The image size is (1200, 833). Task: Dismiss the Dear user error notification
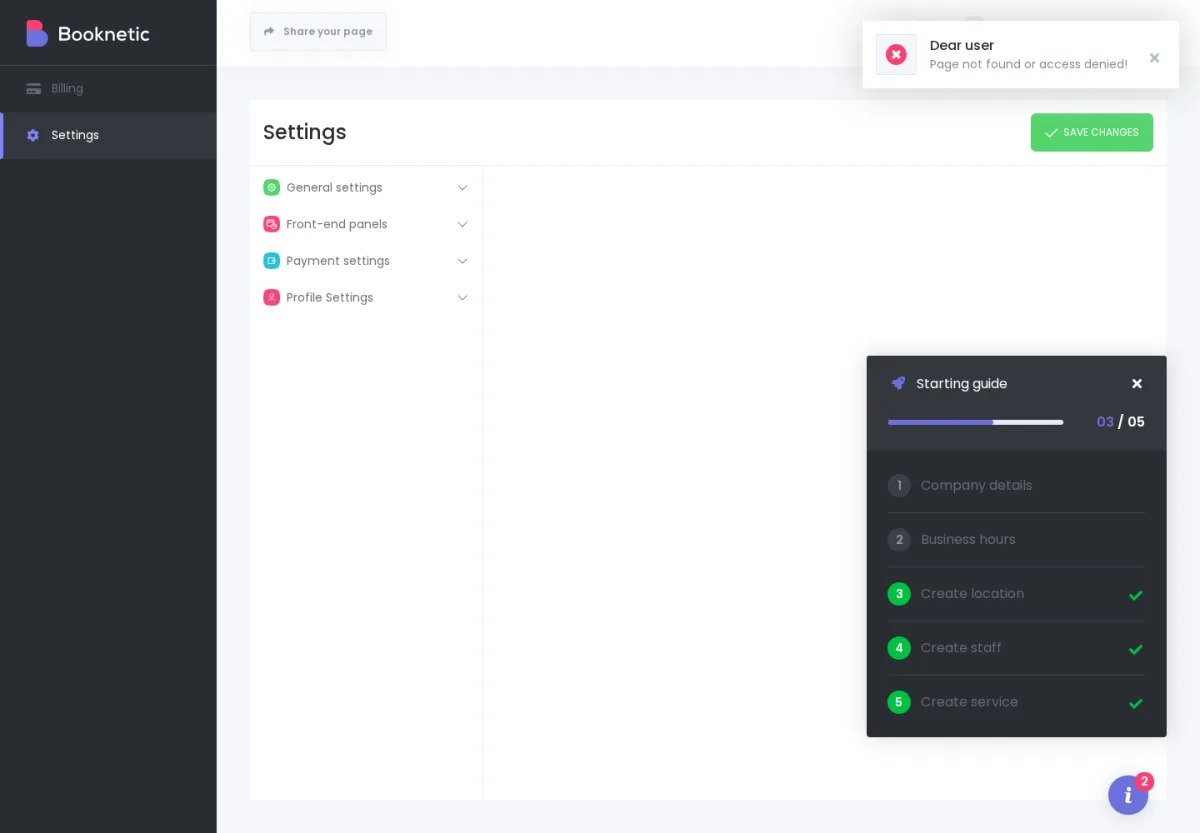tap(1154, 58)
